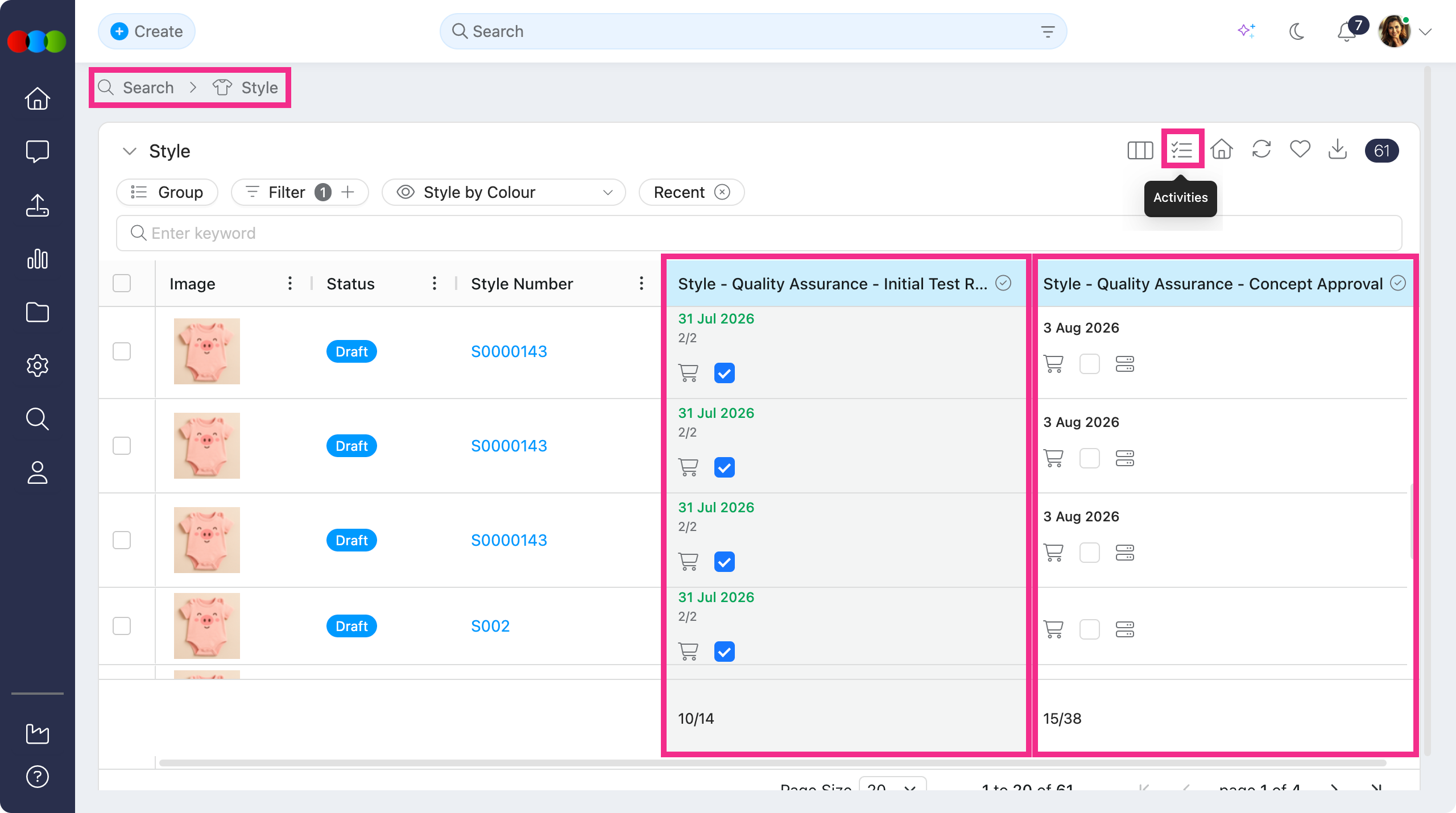This screenshot has width=1456, height=813.
Task: Open the Settings gear sidebar icon
Action: [38, 366]
